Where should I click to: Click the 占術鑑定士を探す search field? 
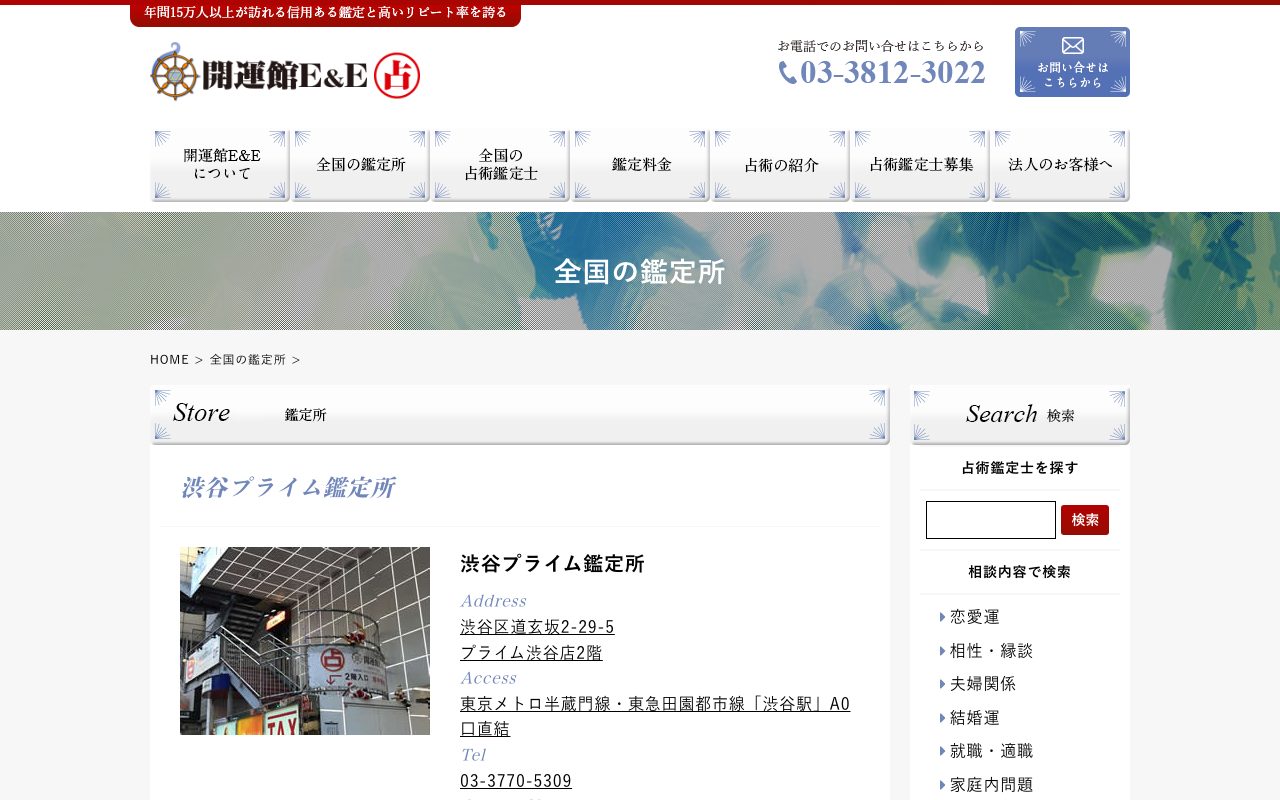991,520
